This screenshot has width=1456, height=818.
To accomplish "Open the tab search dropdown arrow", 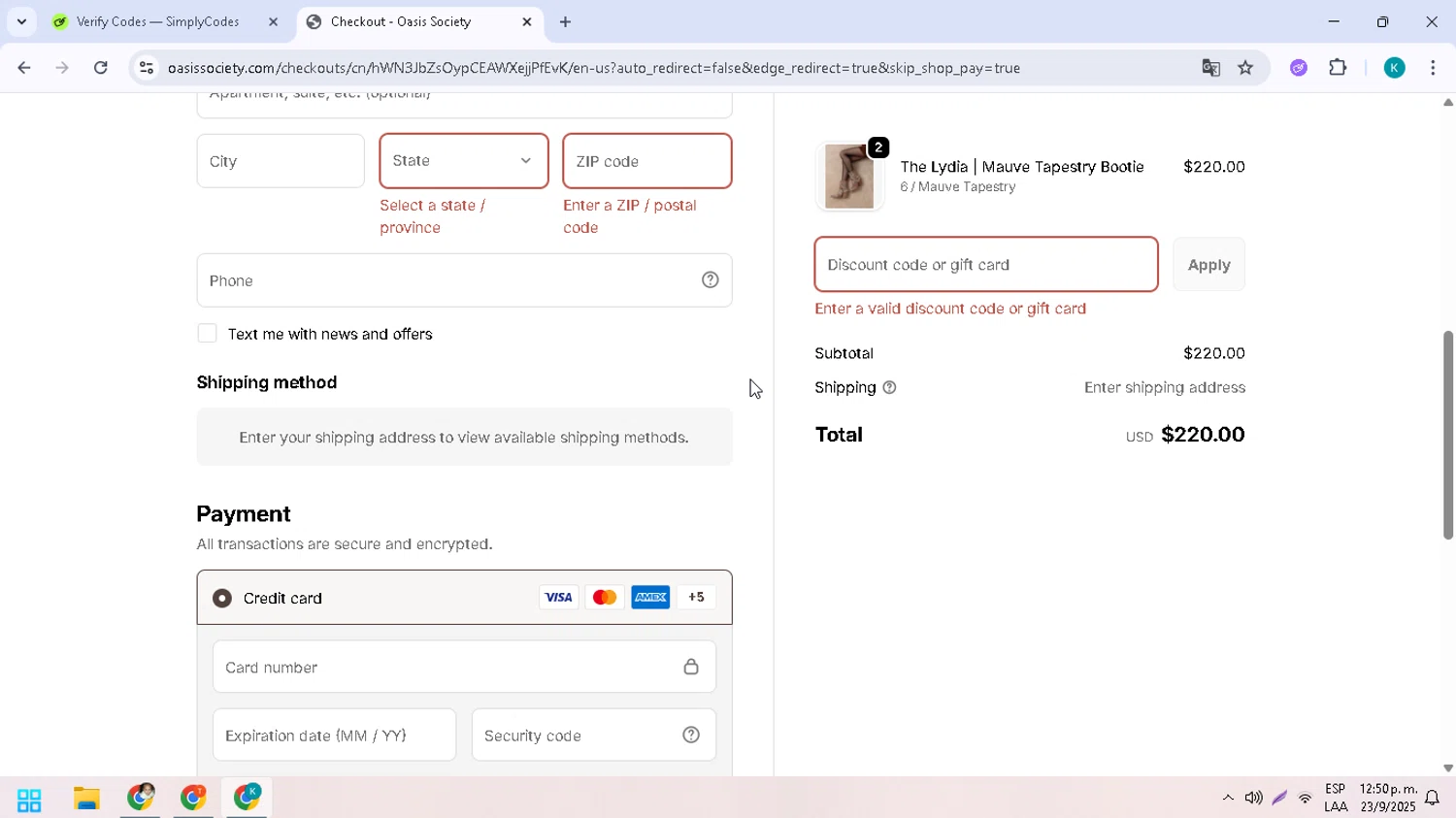I will [21, 21].
